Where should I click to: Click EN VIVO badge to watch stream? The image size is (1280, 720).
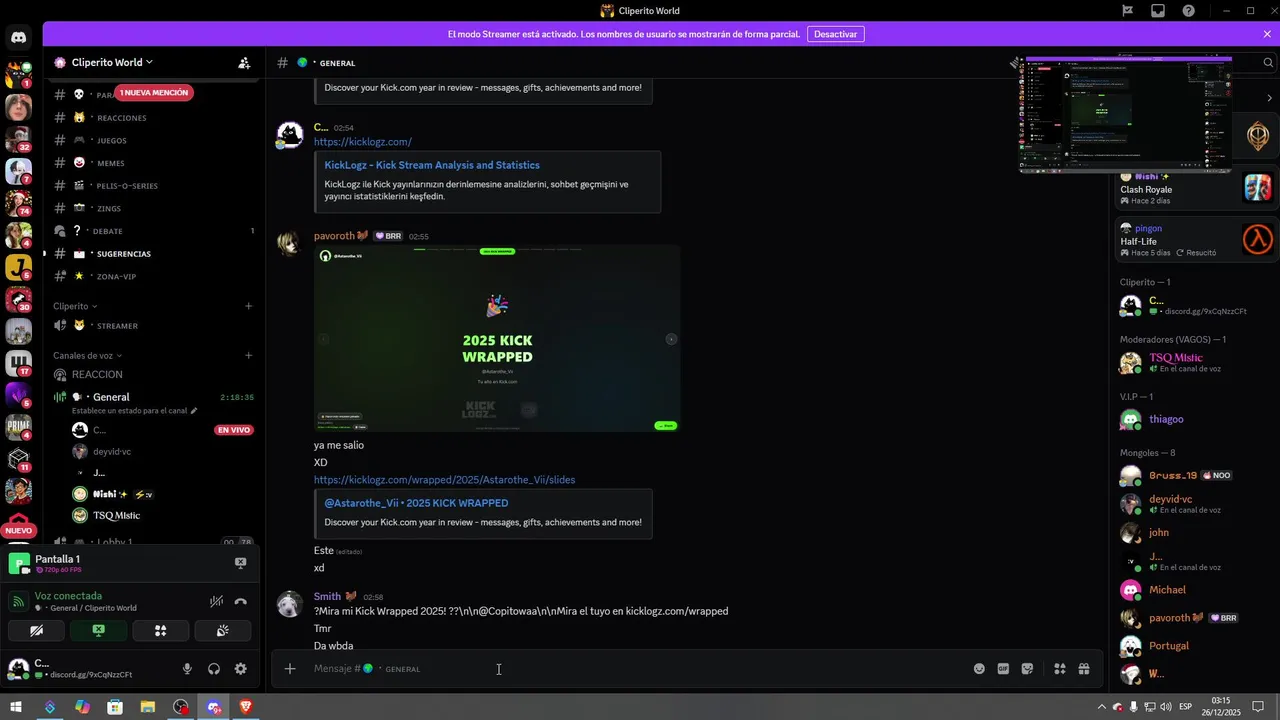coord(233,430)
